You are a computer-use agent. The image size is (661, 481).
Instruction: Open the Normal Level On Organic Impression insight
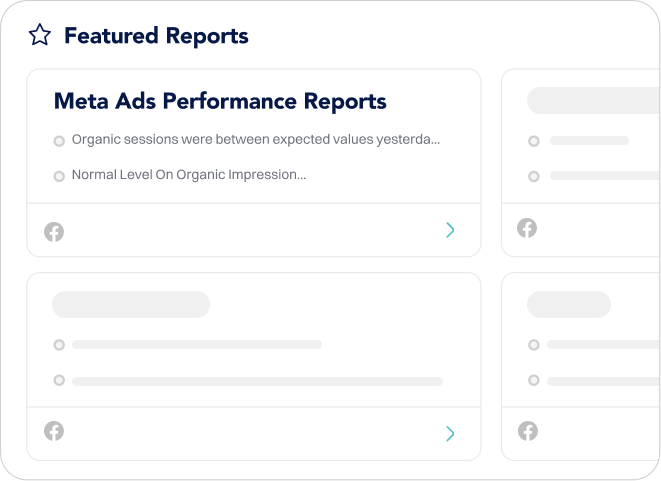(x=189, y=175)
